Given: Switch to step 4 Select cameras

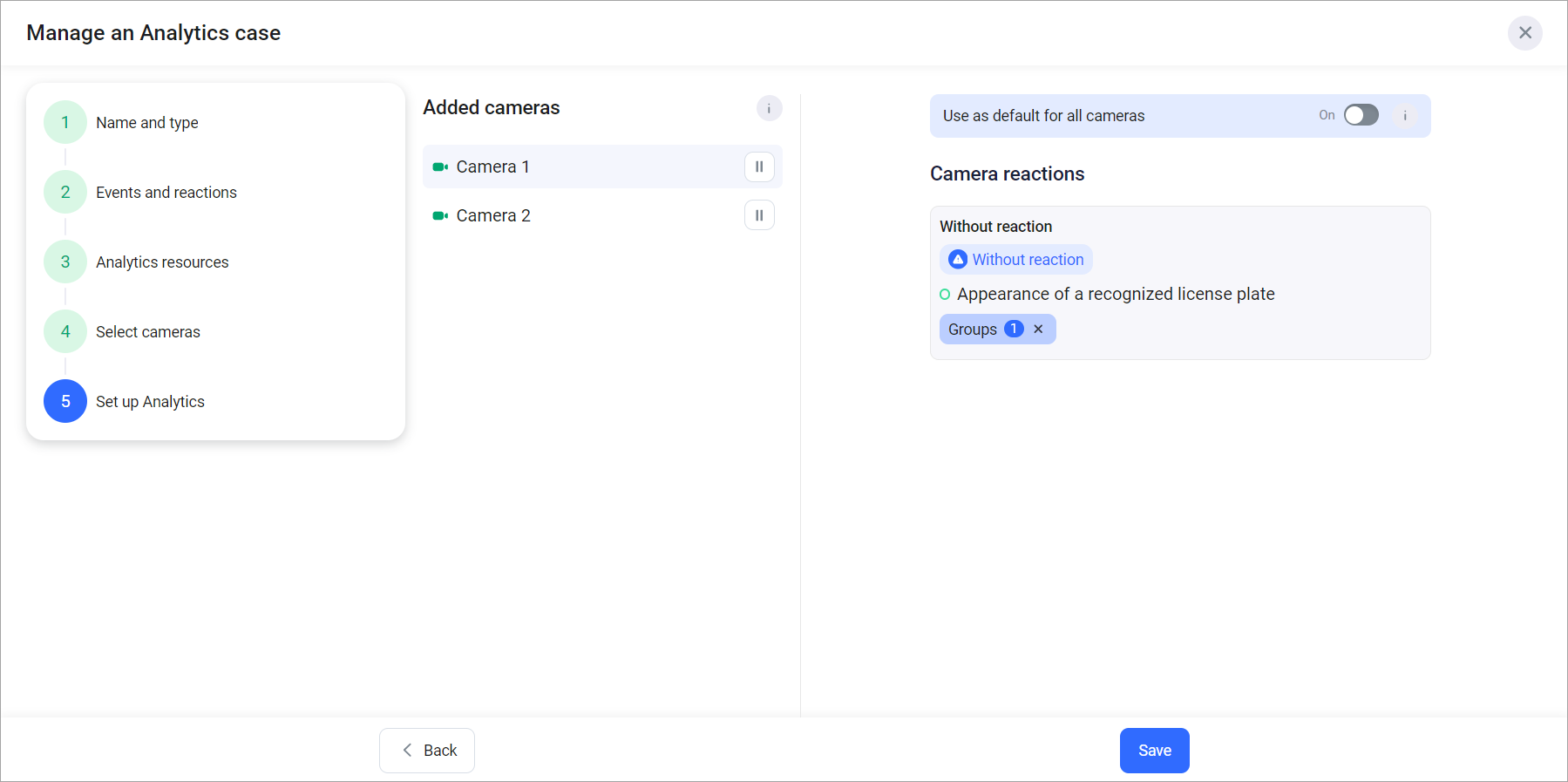Looking at the screenshot, I should click(65, 332).
